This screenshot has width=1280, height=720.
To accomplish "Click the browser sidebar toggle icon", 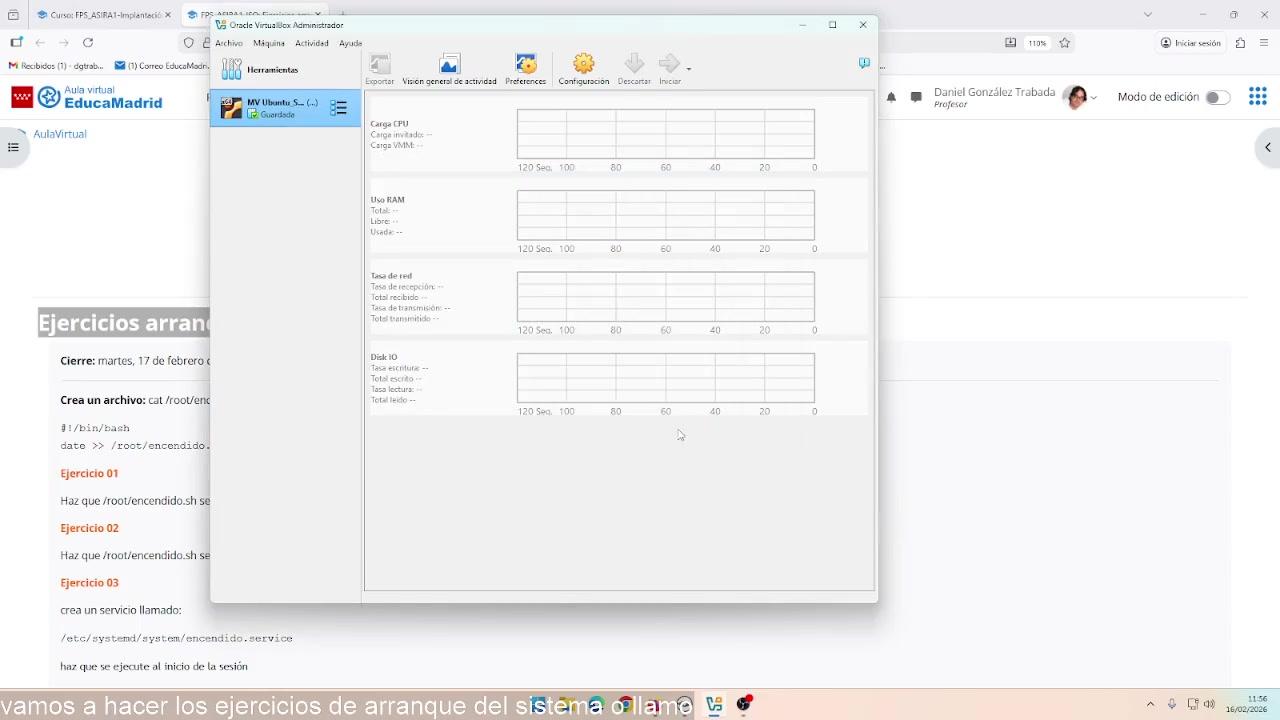I will coord(16,43).
